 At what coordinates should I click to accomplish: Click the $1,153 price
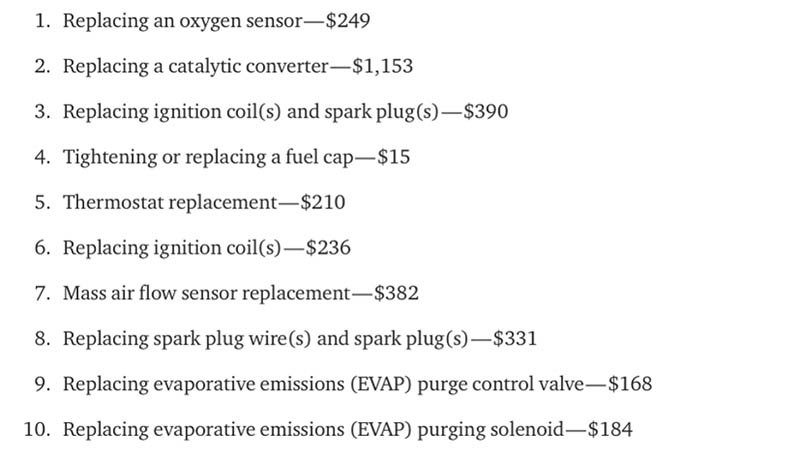pyautogui.click(x=381, y=66)
